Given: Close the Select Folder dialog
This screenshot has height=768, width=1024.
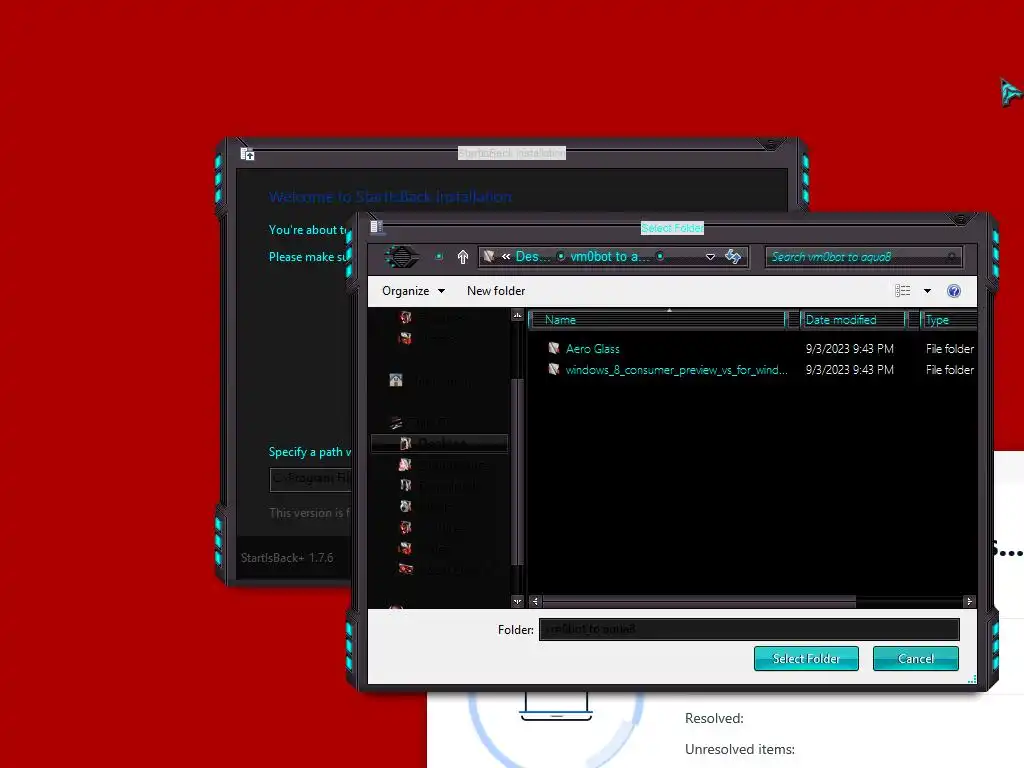Looking at the screenshot, I should [960, 220].
